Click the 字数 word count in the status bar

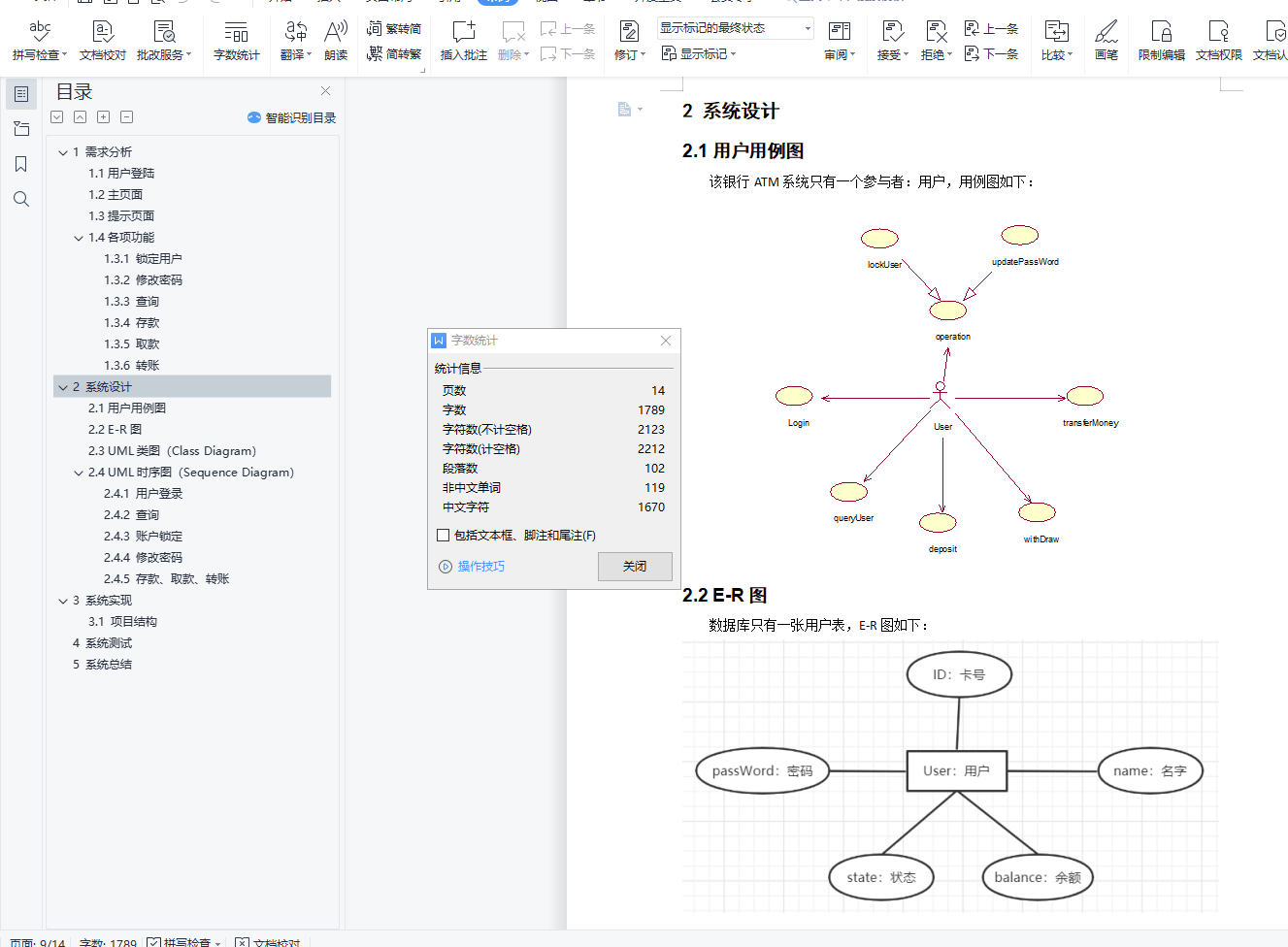tap(108, 942)
